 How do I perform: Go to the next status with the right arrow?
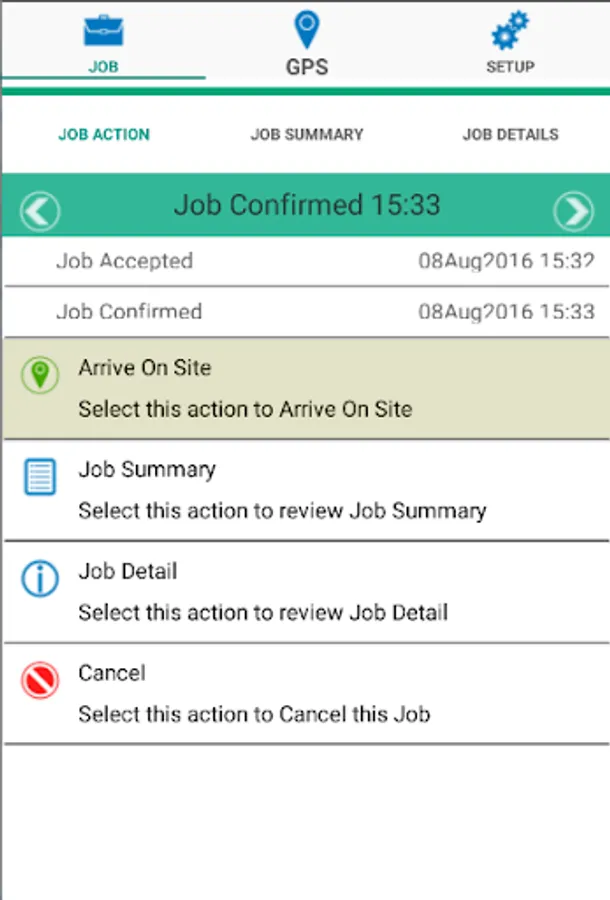tap(574, 211)
